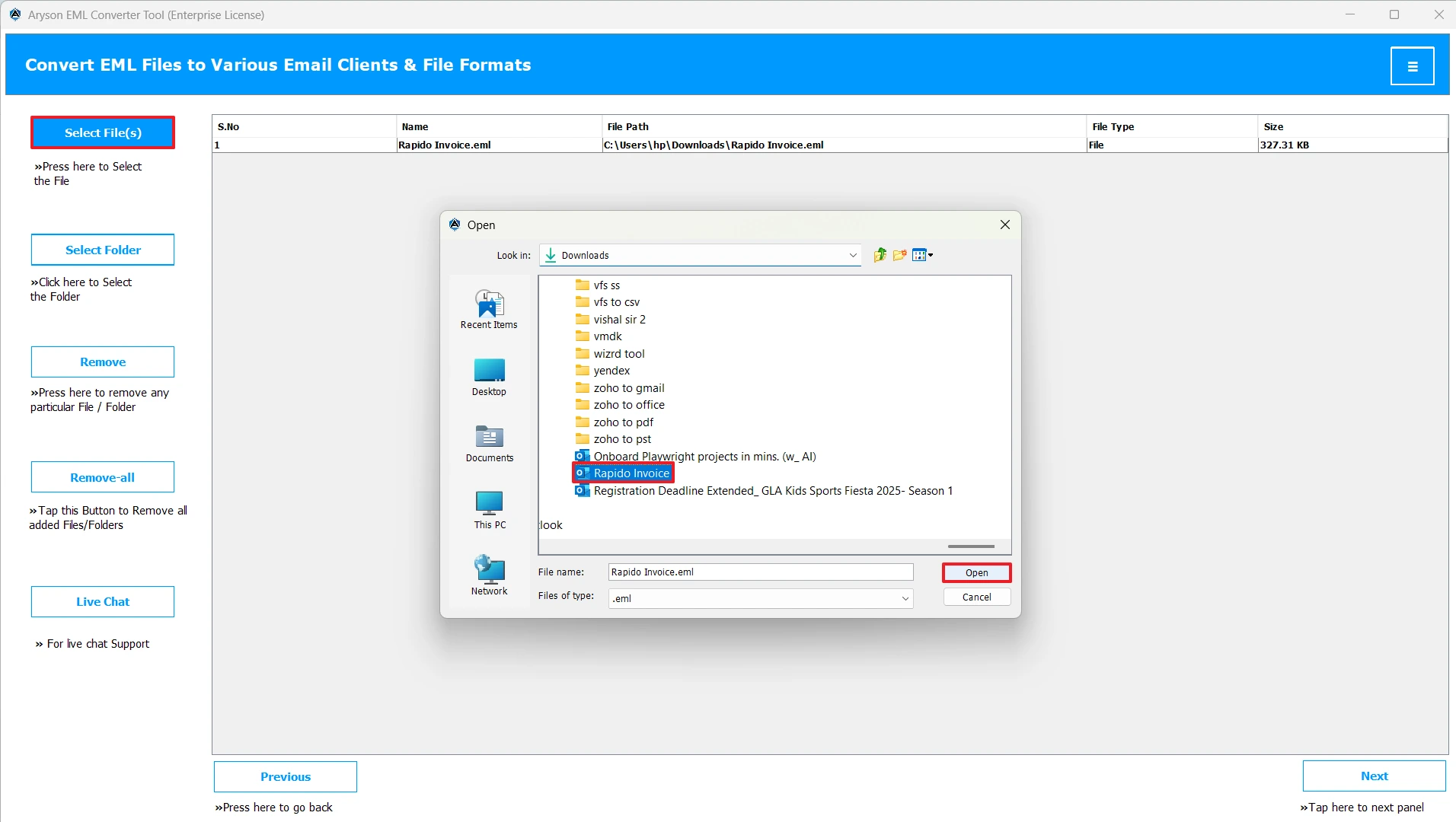Select the 'vishal sir 2' folder

pyautogui.click(x=611, y=320)
